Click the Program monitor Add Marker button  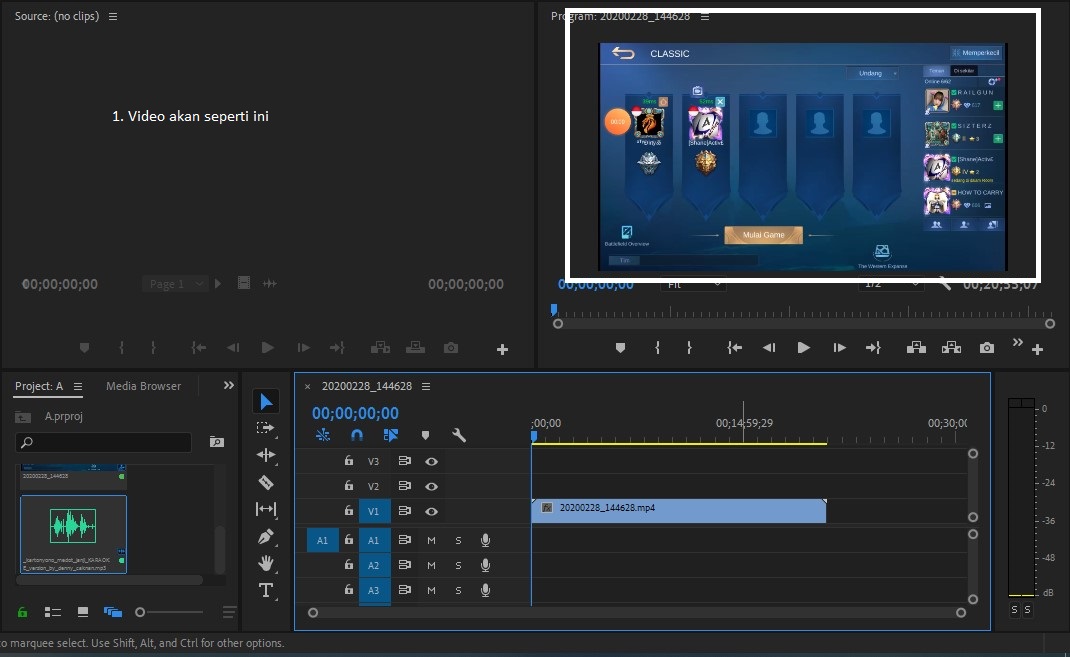(620, 348)
